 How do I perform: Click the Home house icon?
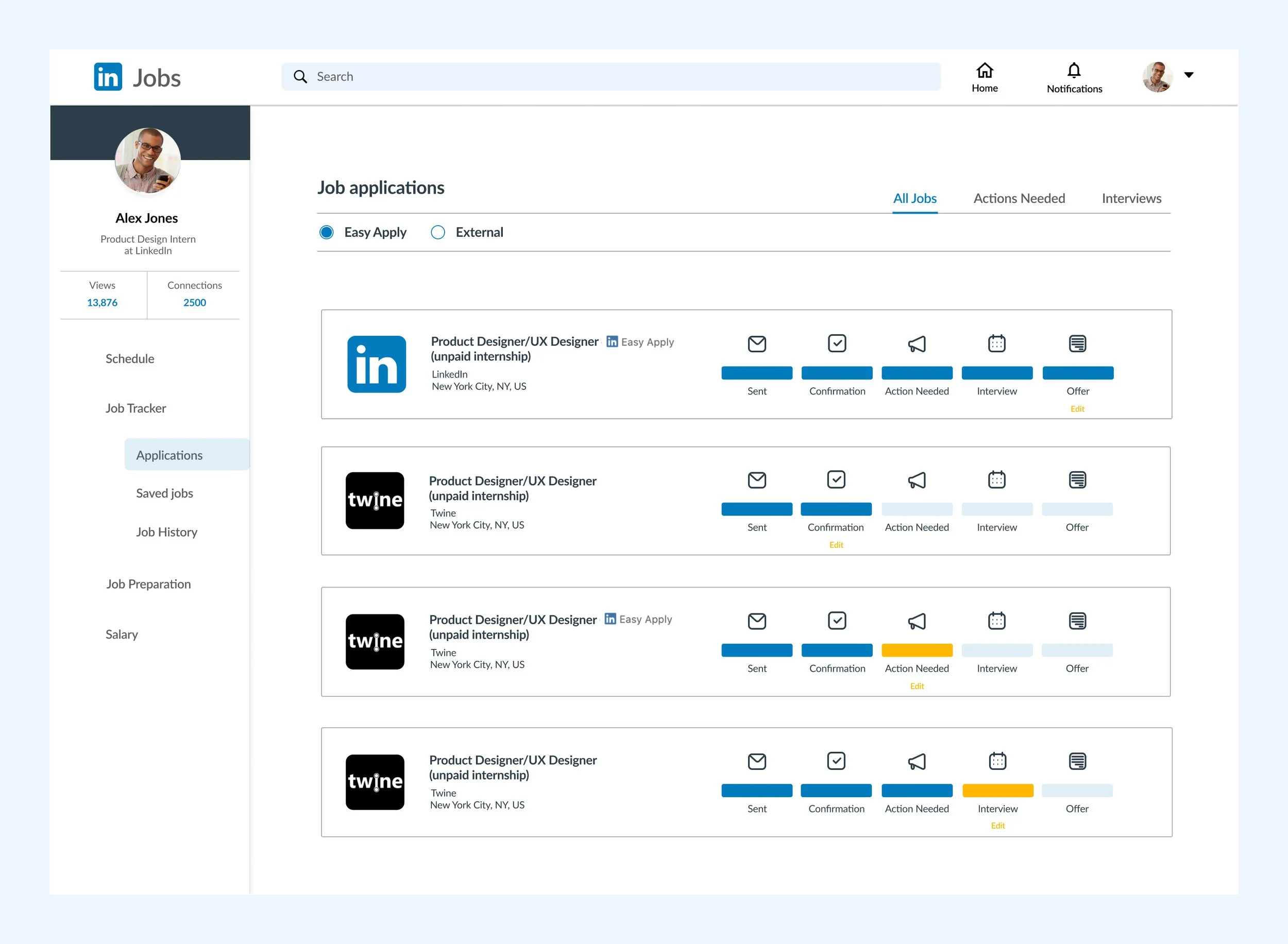(984, 70)
